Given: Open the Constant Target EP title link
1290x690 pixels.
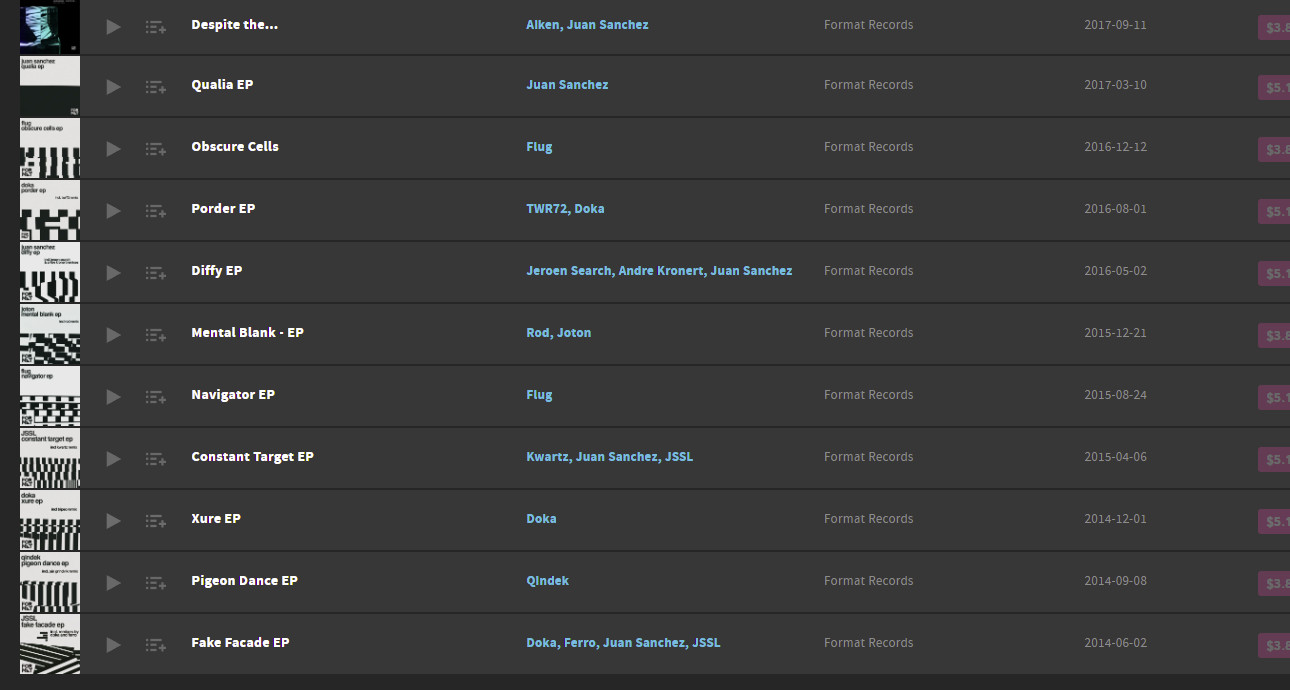Looking at the screenshot, I should pyautogui.click(x=252, y=457).
